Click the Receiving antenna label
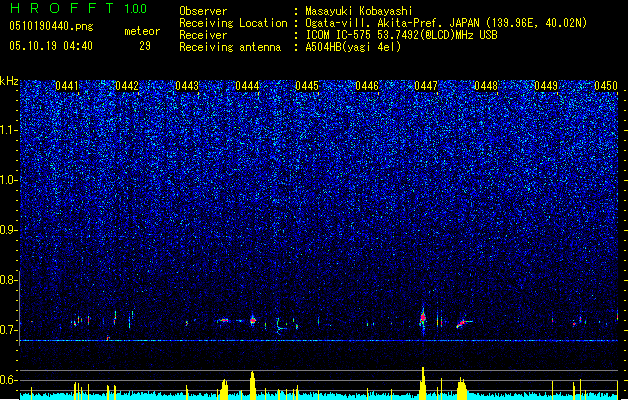The image size is (629, 400). (230, 47)
